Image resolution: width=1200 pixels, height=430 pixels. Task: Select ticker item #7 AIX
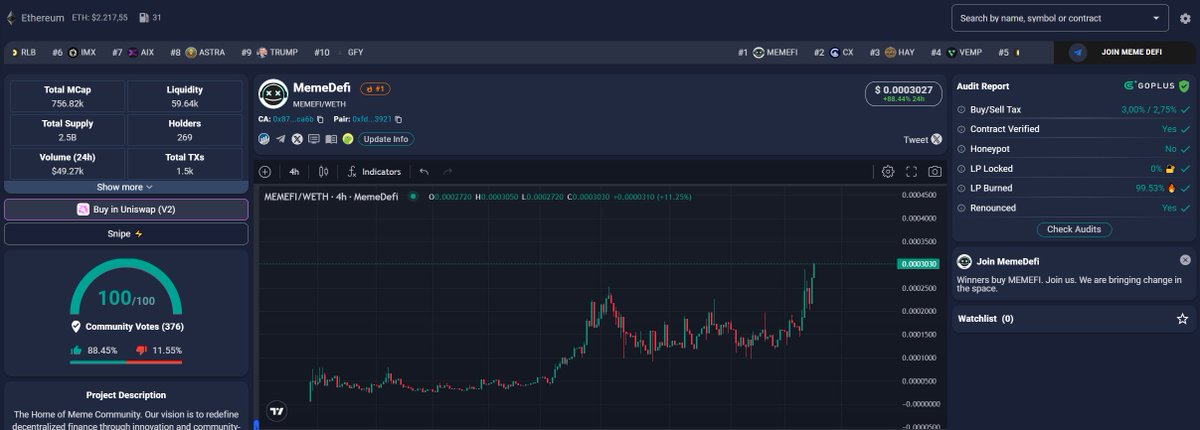pyautogui.click(x=133, y=52)
